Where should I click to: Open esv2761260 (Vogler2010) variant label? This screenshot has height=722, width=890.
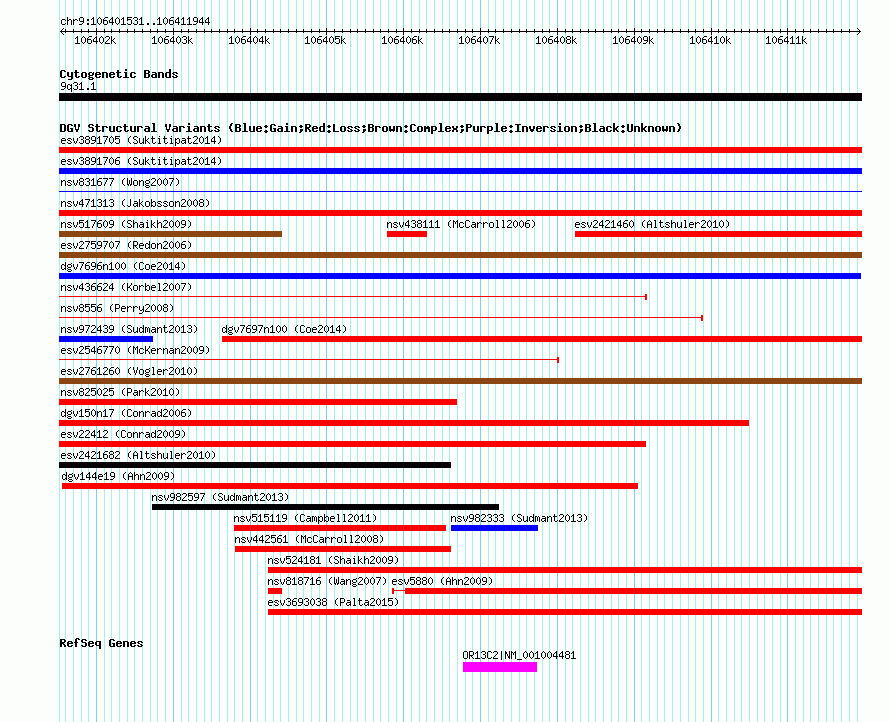coord(129,371)
